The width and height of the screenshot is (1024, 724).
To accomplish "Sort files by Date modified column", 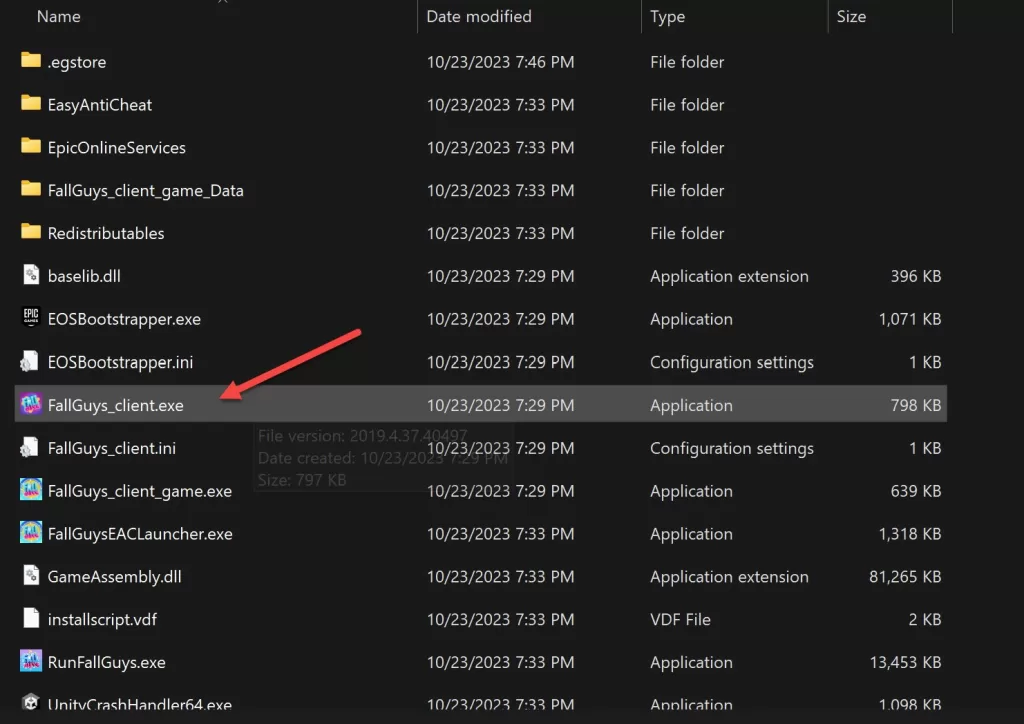I will (x=479, y=16).
